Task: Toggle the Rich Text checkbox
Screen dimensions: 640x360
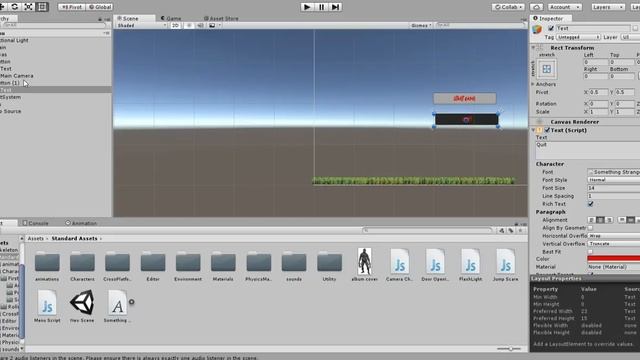Action: [x=590, y=204]
